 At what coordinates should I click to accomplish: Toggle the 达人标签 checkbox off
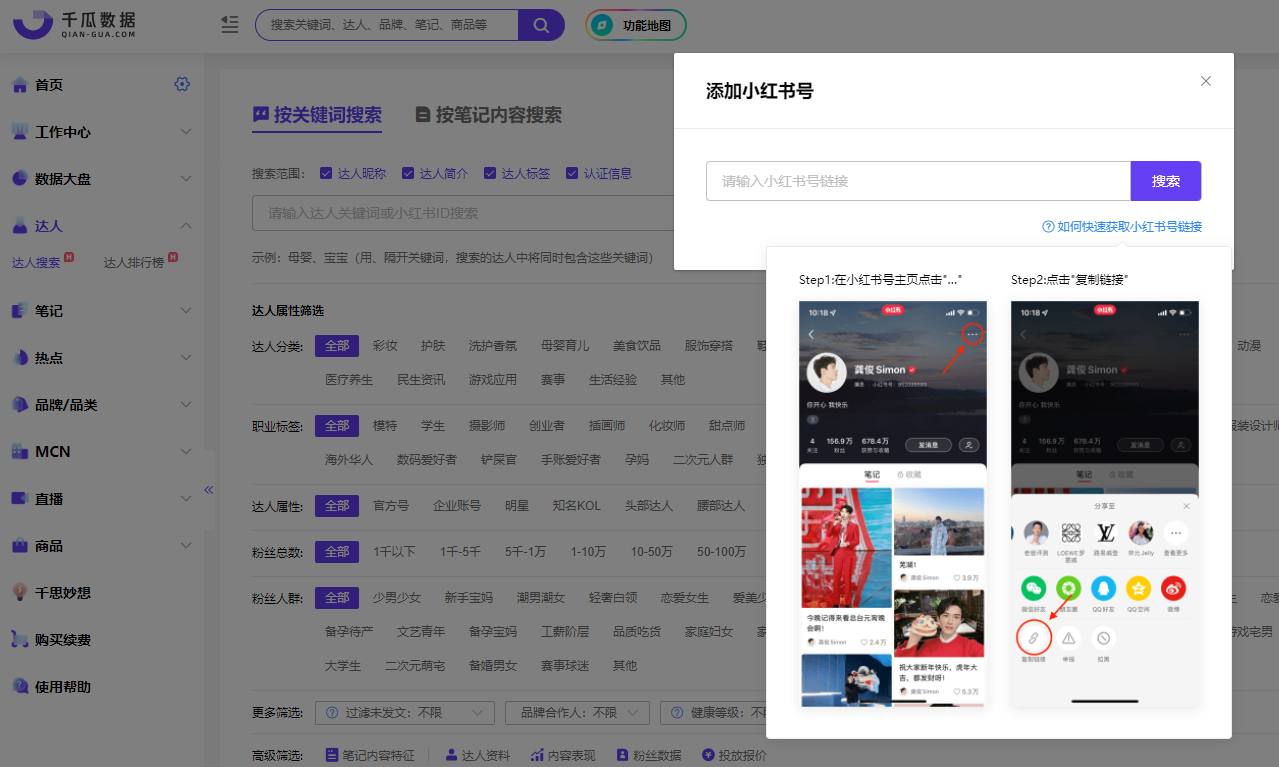491,172
